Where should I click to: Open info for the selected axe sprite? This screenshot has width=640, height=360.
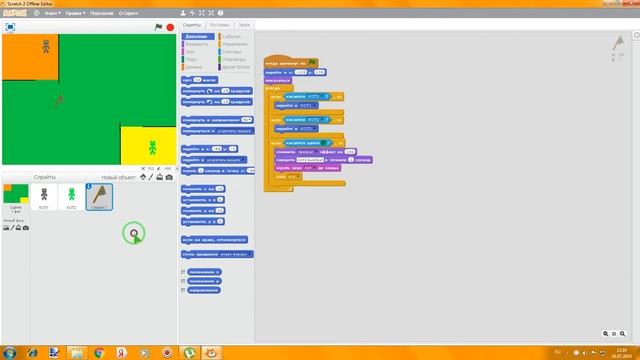tap(89, 186)
